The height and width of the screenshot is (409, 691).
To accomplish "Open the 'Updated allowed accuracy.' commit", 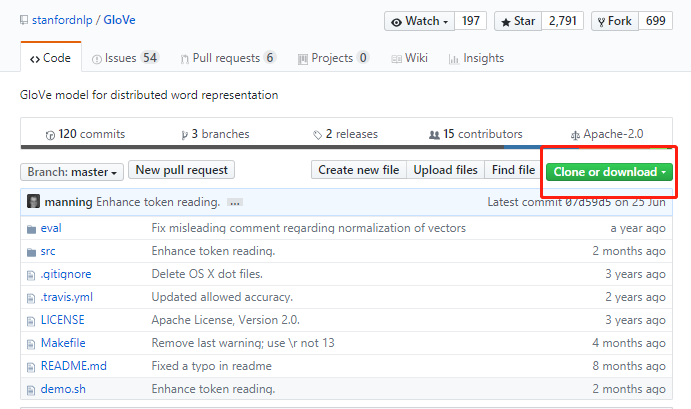I will 222,297.
